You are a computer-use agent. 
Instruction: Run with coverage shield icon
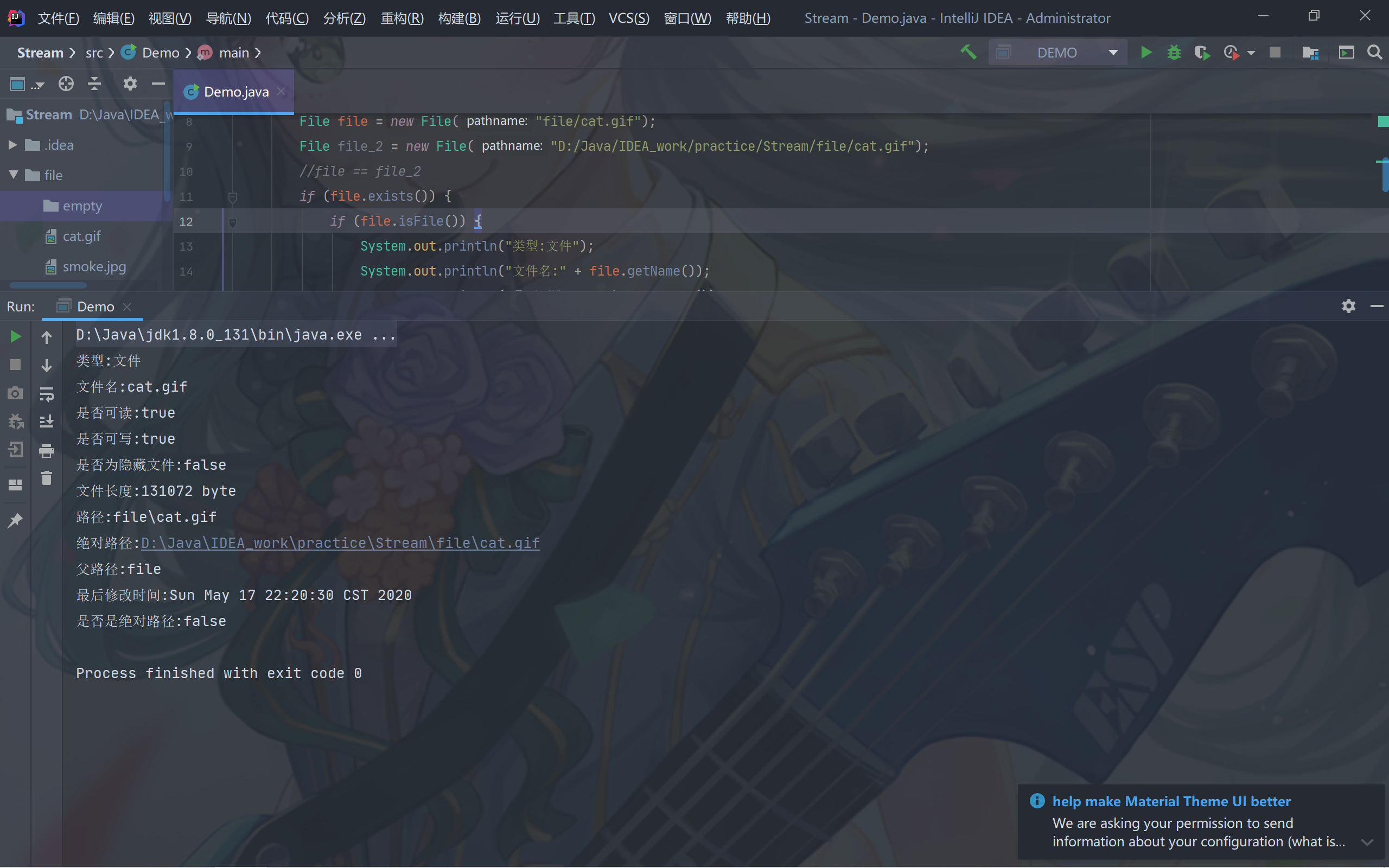[1201, 52]
